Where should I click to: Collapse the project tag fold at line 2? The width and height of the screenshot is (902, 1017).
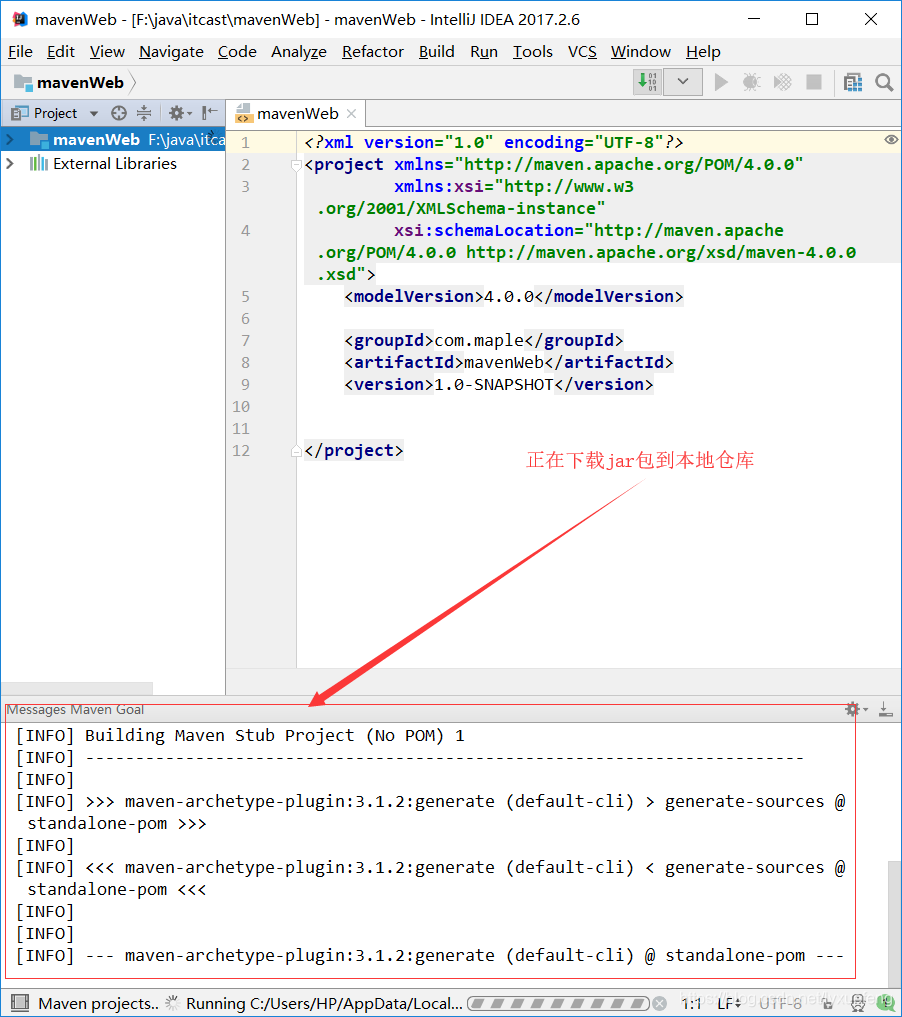(296, 165)
